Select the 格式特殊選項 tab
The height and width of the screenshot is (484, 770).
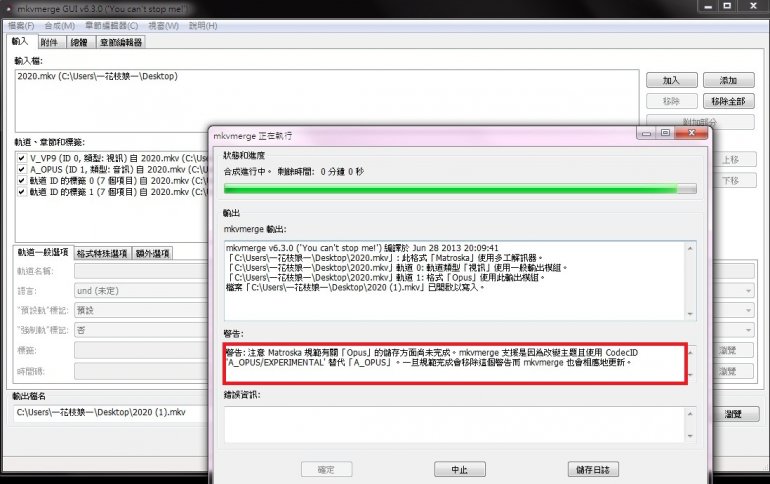pos(102,253)
